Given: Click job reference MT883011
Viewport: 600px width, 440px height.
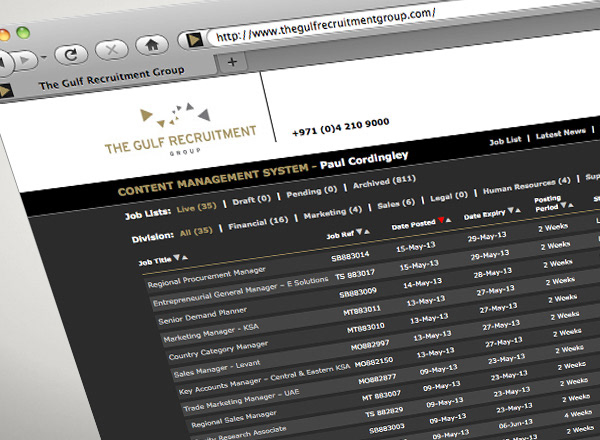Looking at the screenshot, I should 362,310.
